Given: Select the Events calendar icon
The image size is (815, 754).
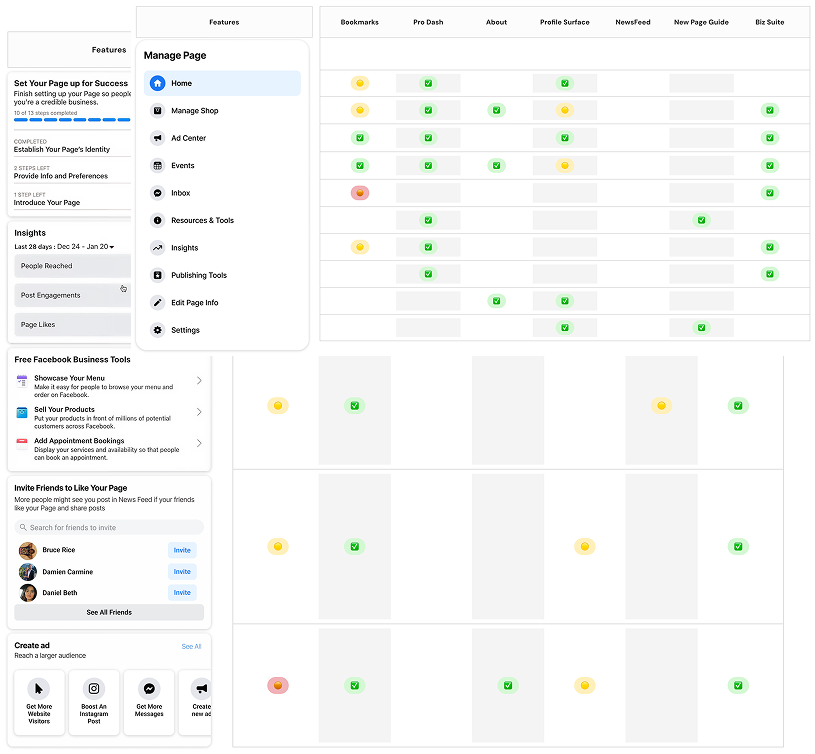Looking at the screenshot, I should pyautogui.click(x=157, y=166).
